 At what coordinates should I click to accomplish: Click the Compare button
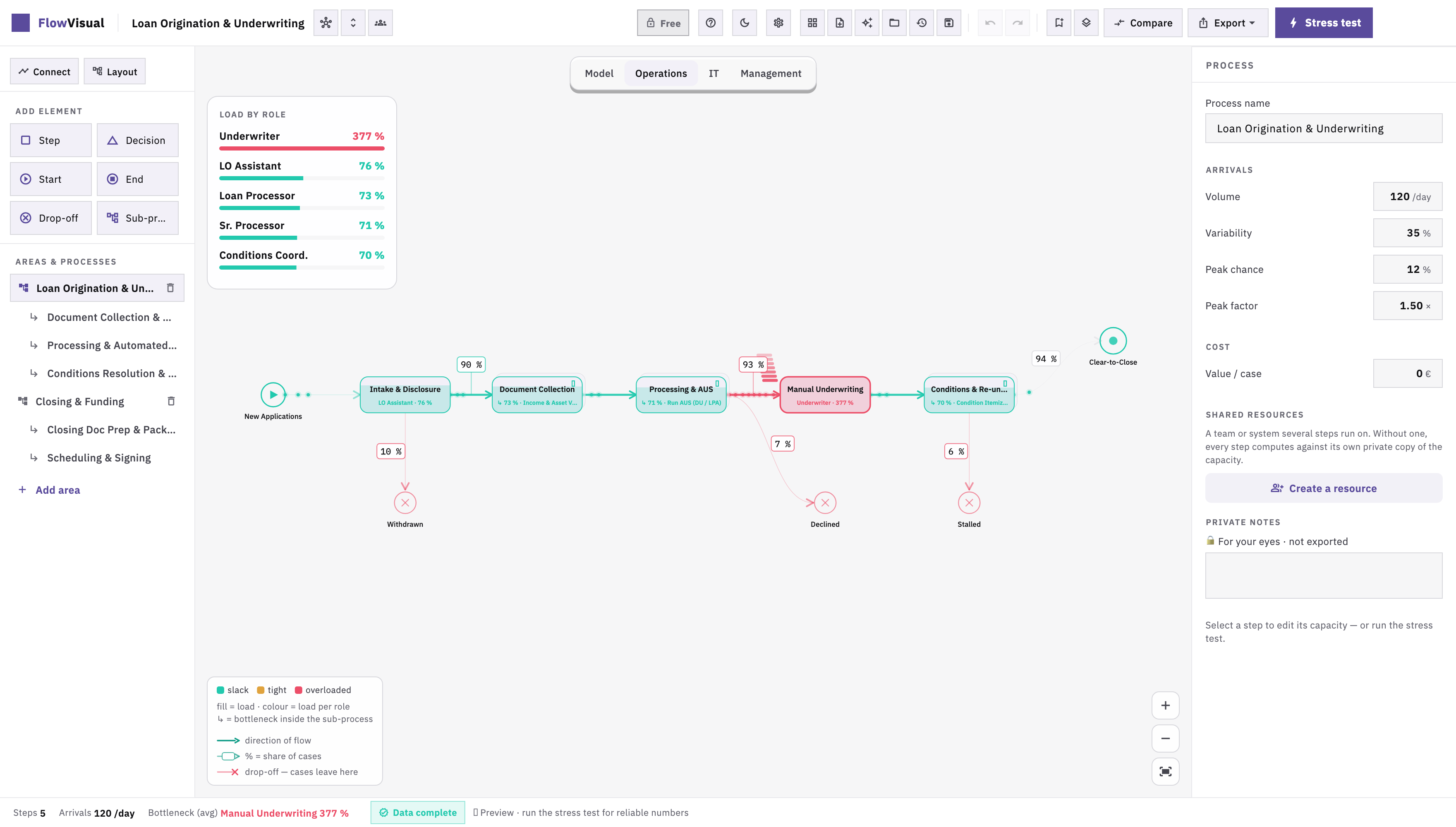(1143, 23)
